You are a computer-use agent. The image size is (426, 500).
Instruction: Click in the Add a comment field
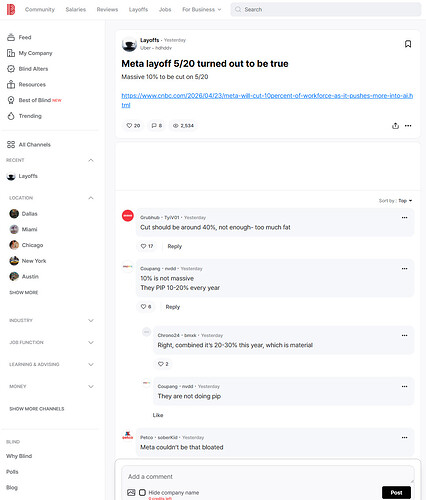[x=268, y=476]
